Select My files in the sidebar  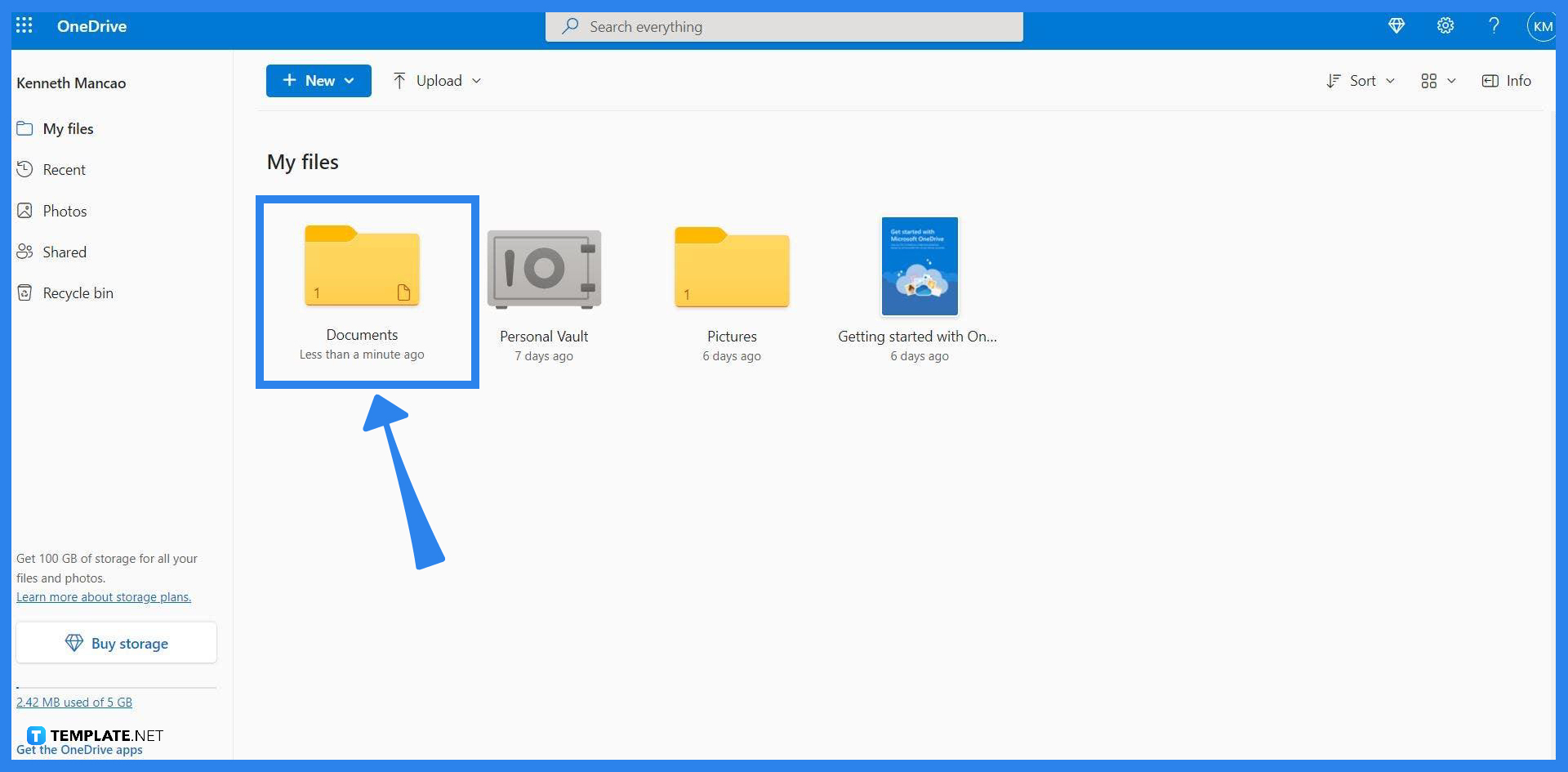coord(67,128)
